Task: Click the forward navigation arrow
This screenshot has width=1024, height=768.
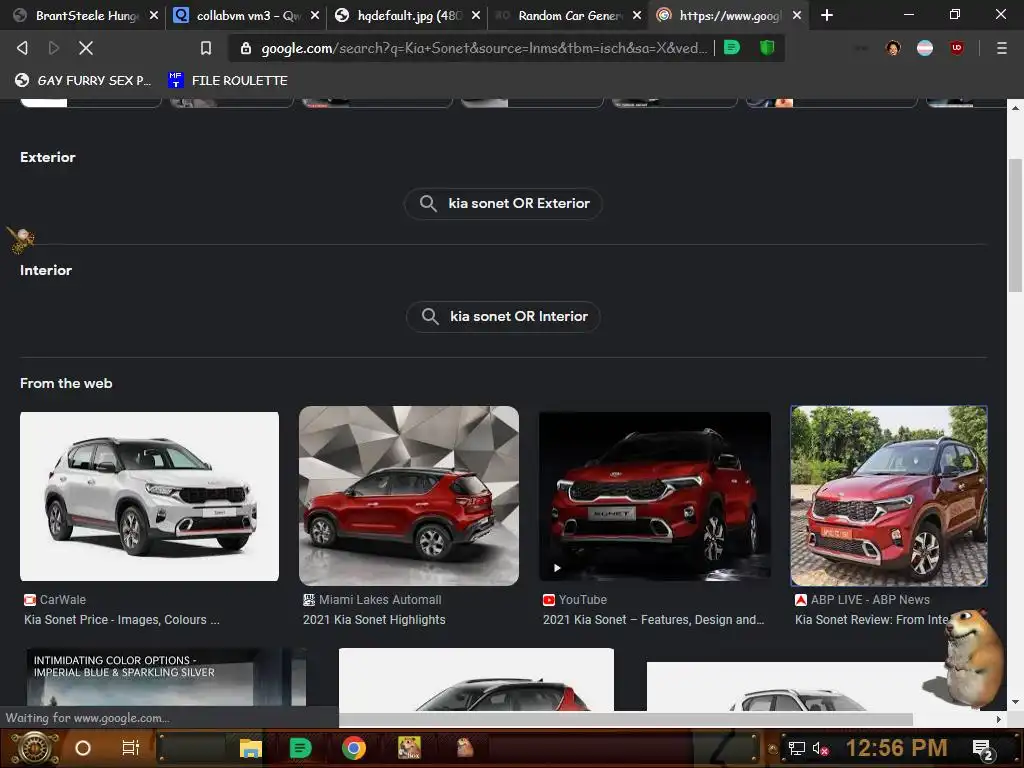Action: tap(54, 48)
